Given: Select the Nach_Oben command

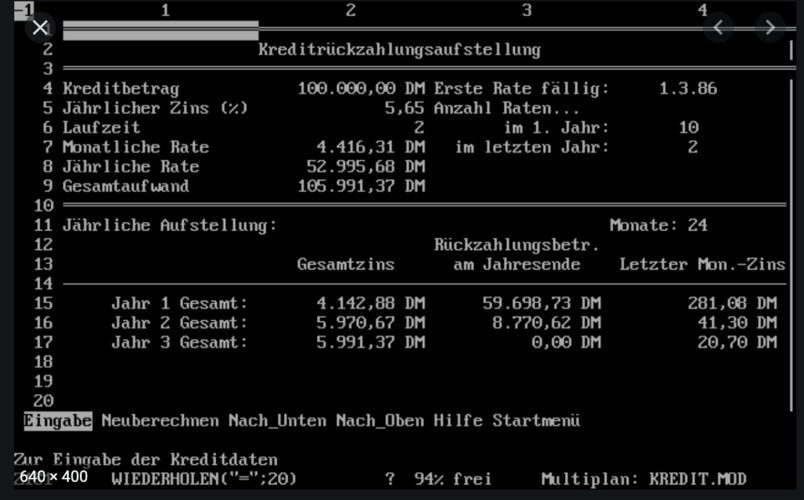Looking at the screenshot, I should tap(379, 421).
